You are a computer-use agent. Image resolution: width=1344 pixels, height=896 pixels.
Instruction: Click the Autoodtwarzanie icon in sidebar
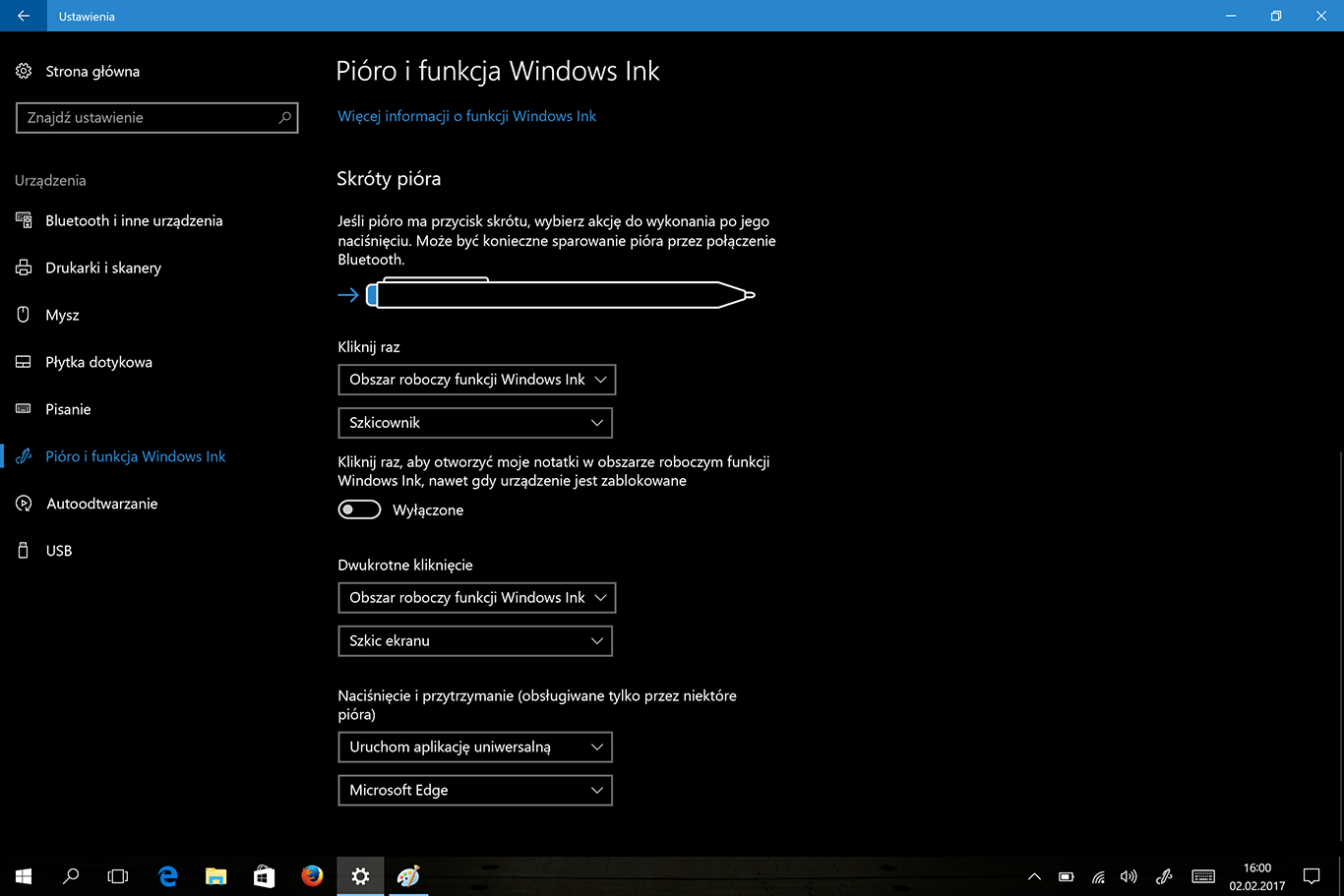pos(24,504)
